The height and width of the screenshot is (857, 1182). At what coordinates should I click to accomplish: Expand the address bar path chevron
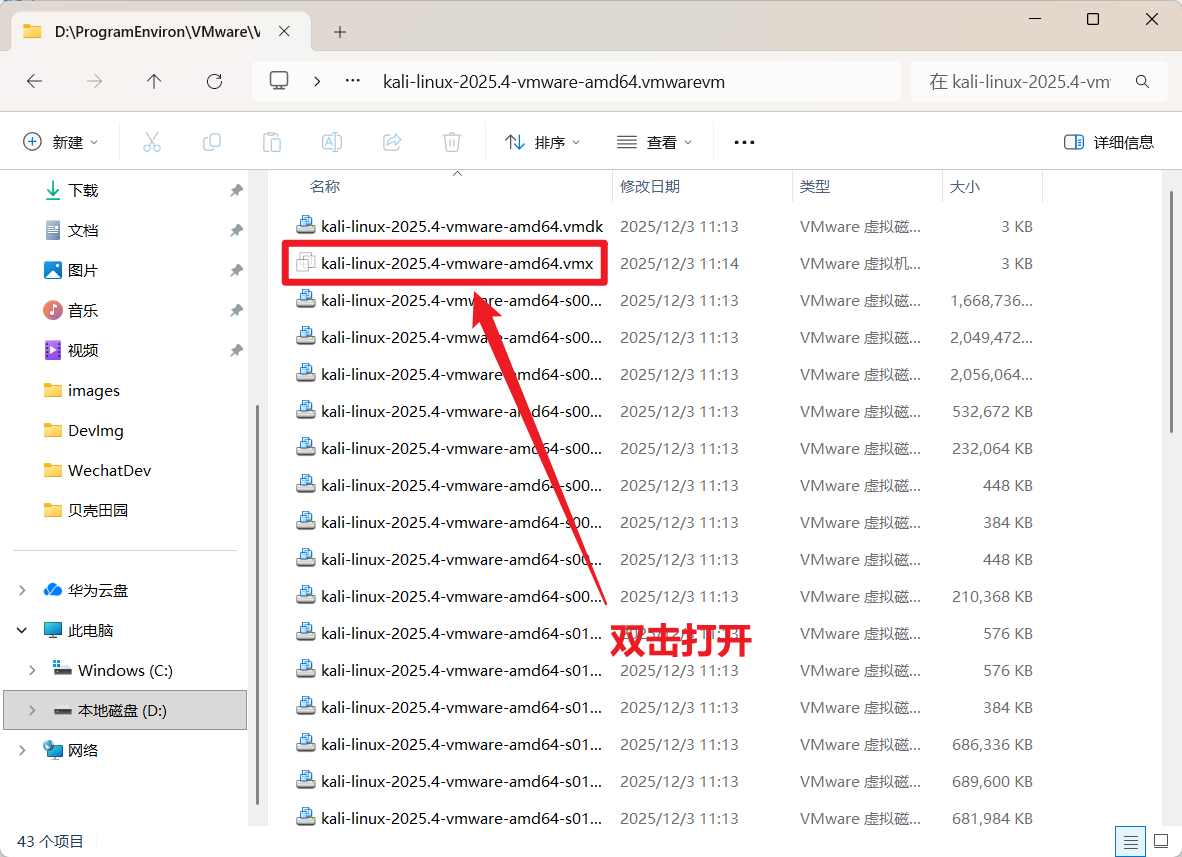pos(317,81)
